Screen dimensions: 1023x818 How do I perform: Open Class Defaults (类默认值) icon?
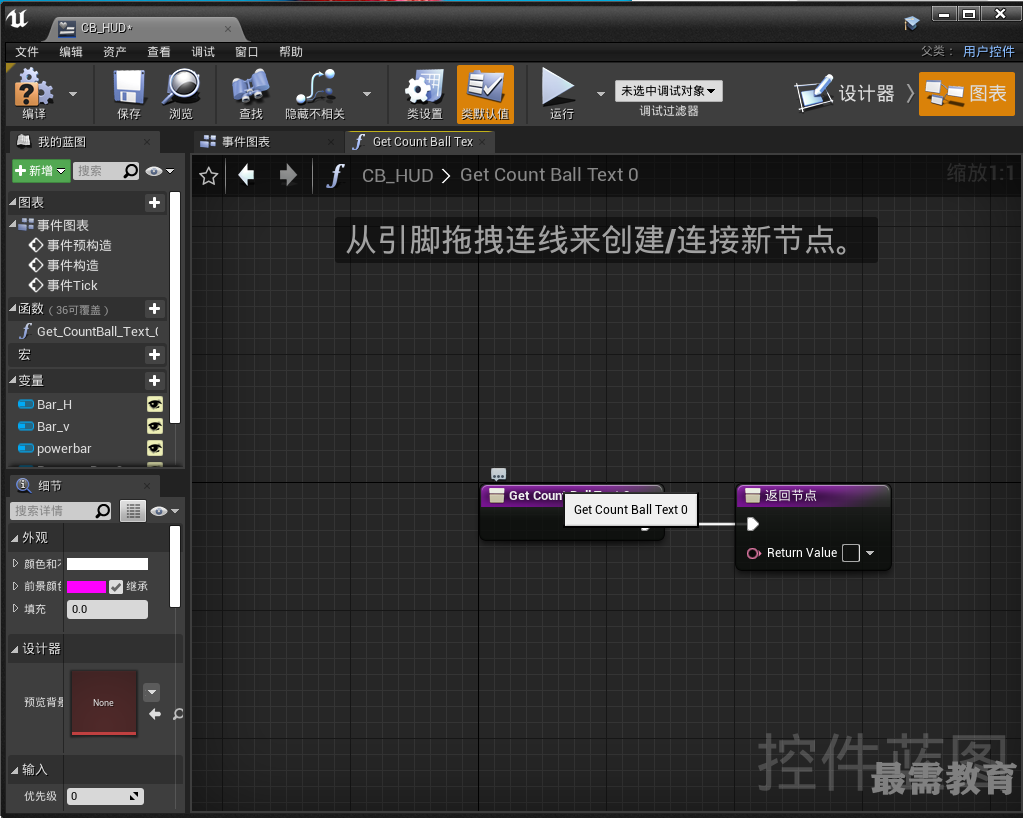point(485,93)
